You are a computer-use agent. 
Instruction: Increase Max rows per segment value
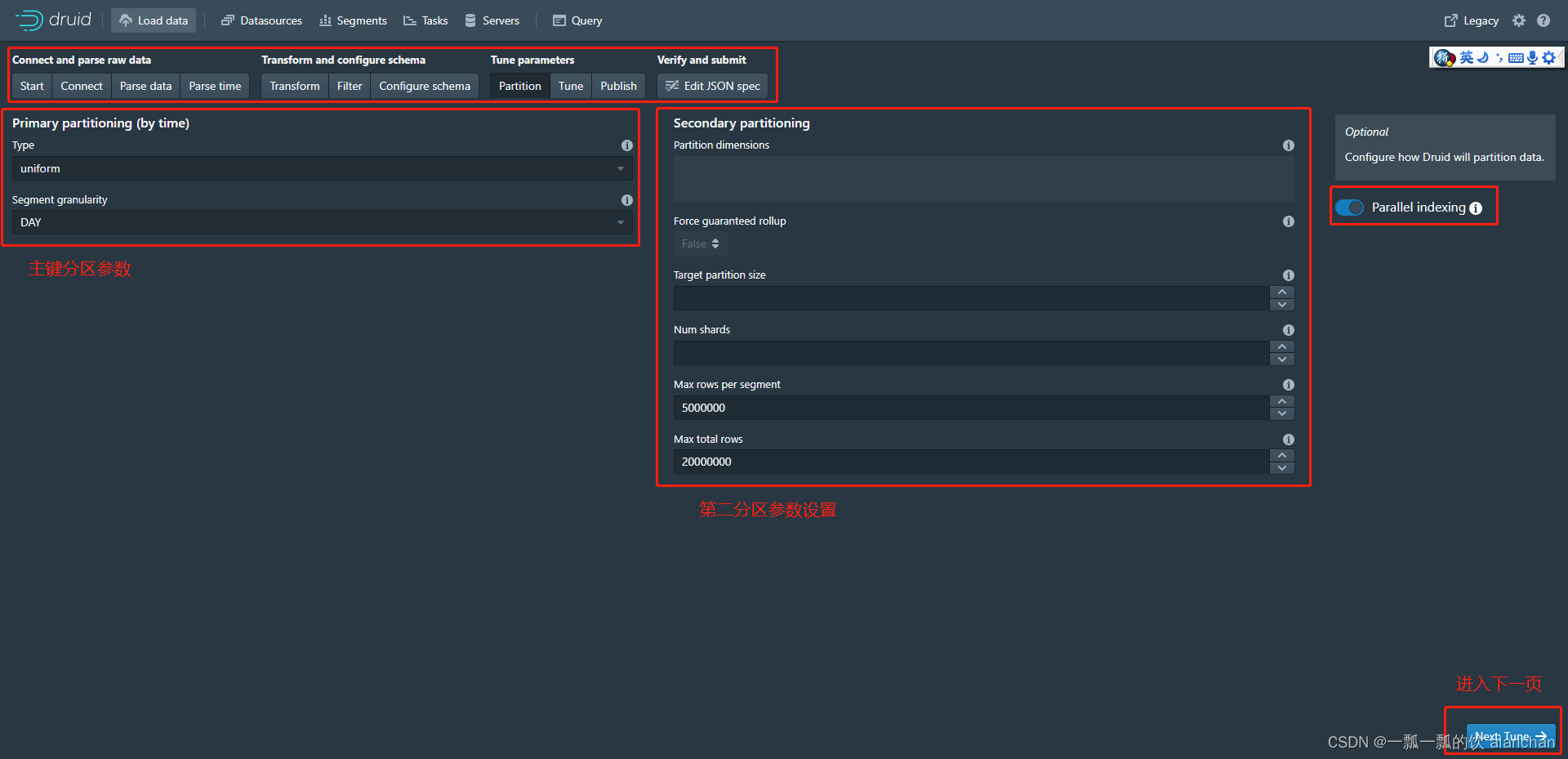[x=1282, y=401]
